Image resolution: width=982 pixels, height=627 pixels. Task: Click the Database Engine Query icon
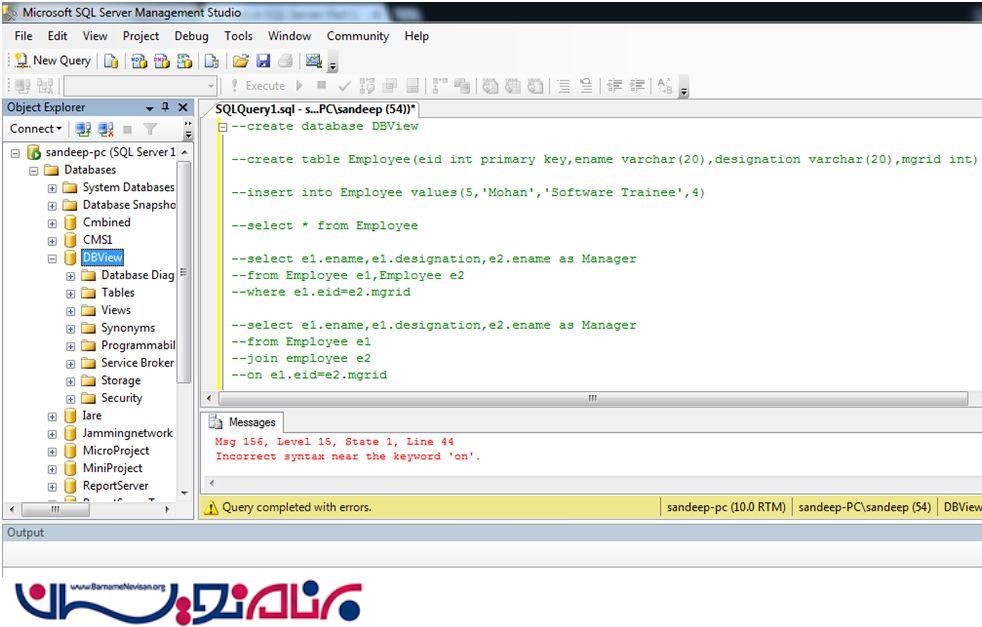pyautogui.click(x=111, y=61)
